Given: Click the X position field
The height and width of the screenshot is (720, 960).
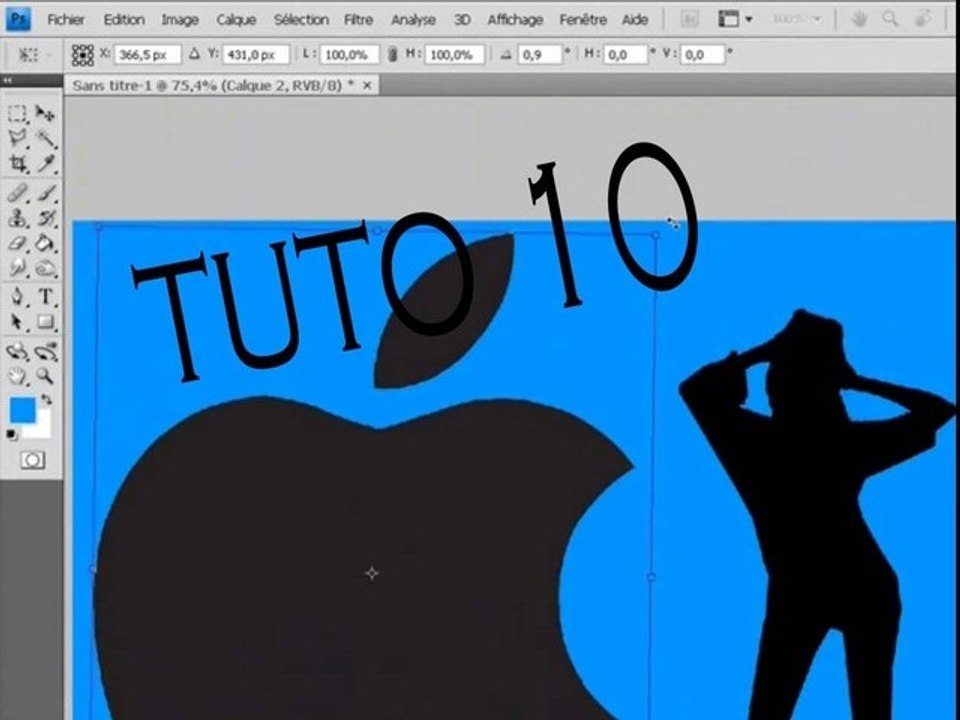Looking at the screenshot, I should coord(147,55).
